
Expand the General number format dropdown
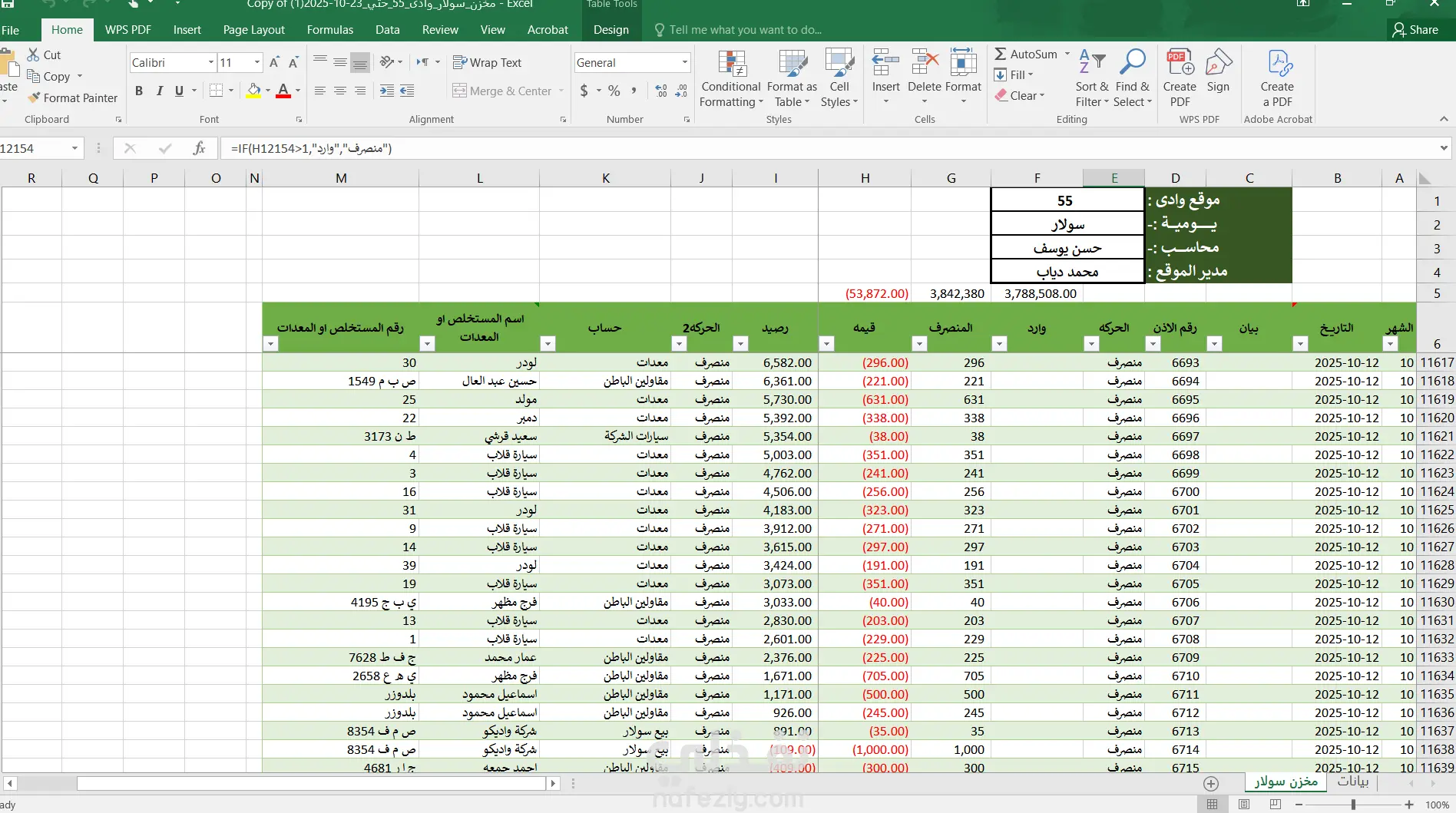(x=684, y=63)
